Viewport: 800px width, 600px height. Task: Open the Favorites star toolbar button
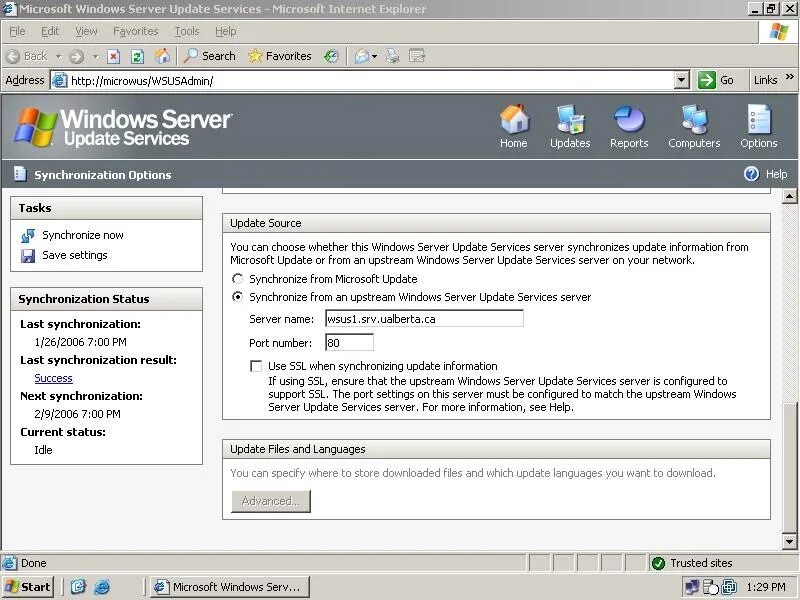point(280,56)
